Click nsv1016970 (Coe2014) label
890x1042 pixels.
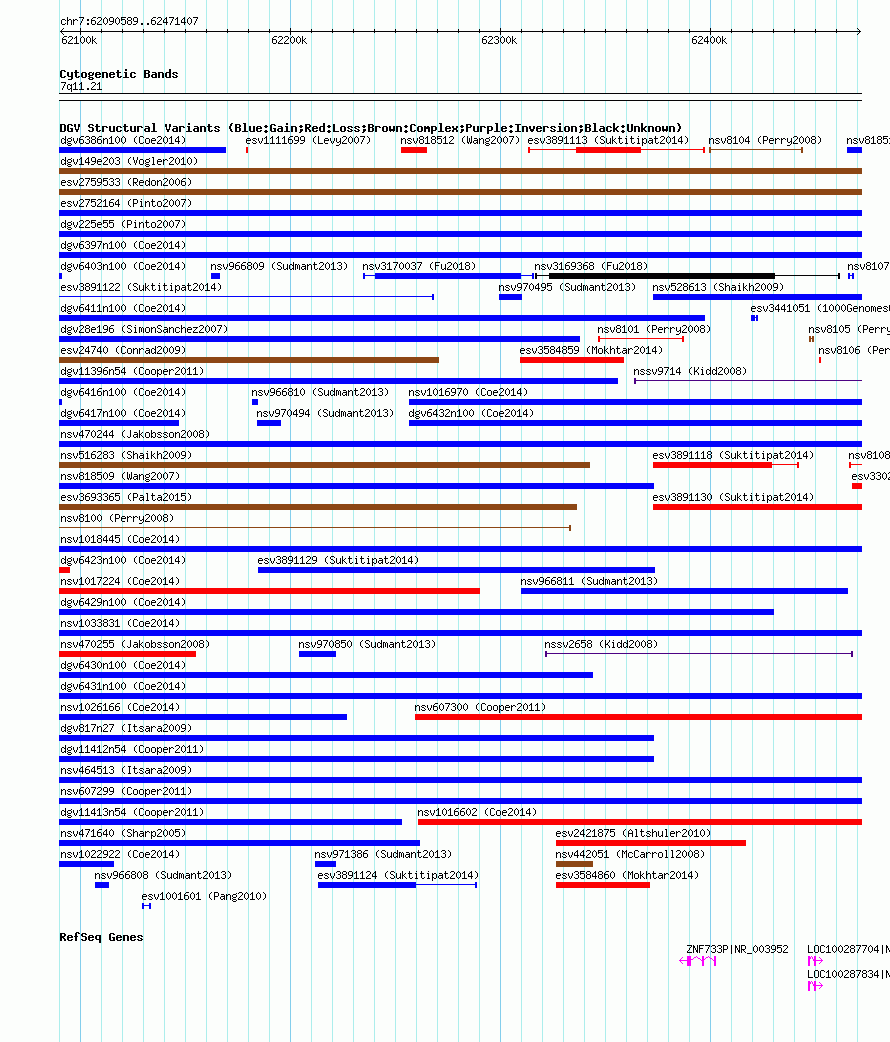coord(468,392)
